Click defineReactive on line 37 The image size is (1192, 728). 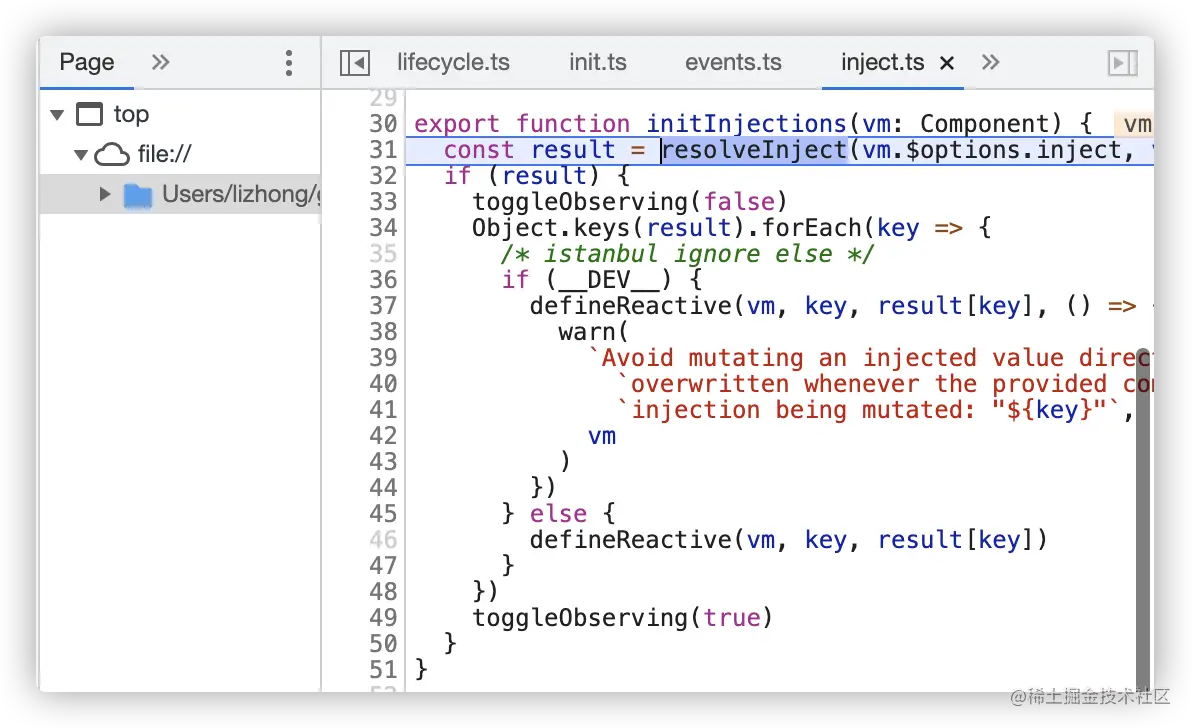click(630, 305)
